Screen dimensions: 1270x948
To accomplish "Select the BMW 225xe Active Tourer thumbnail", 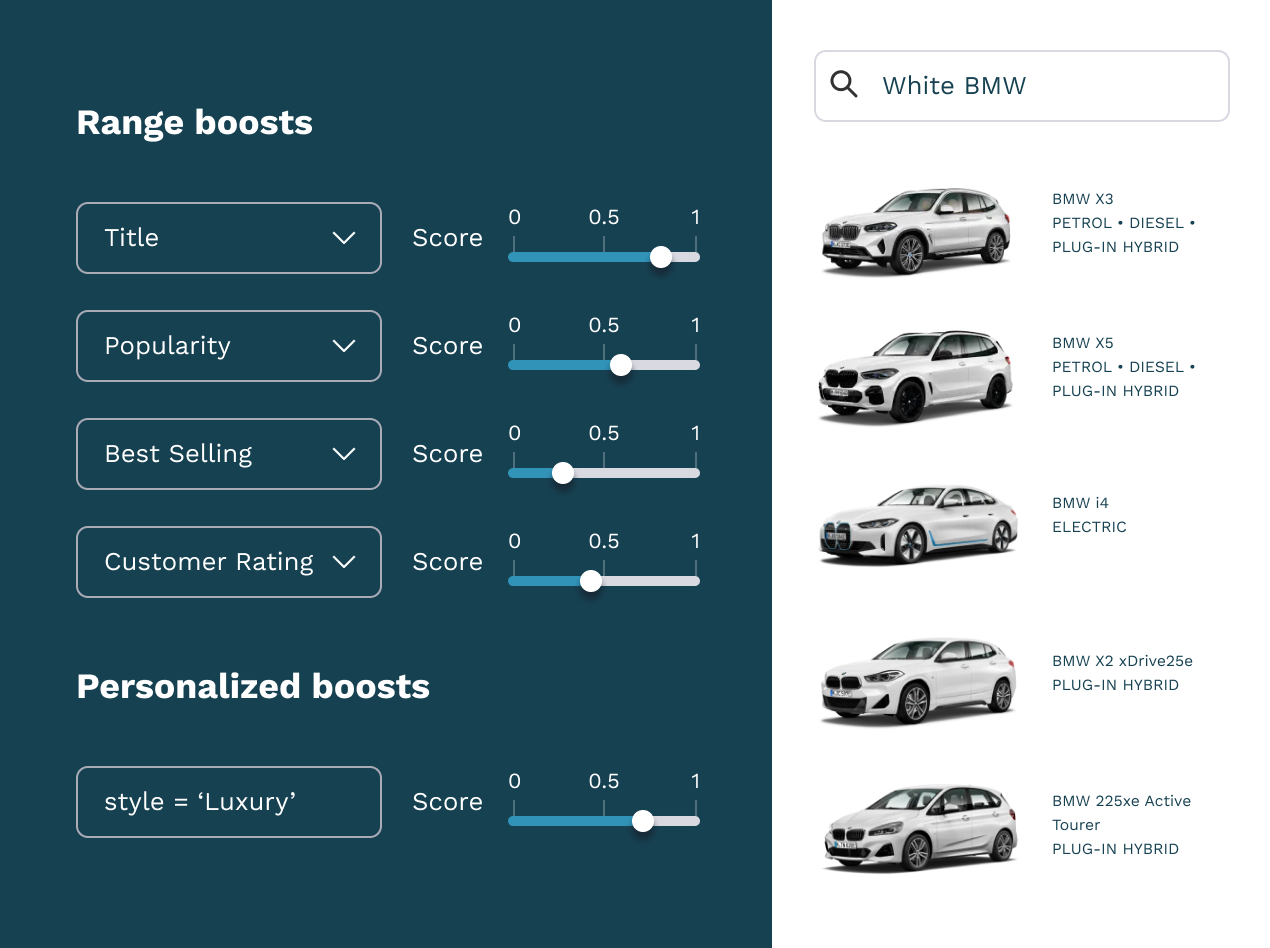I will pyautogui.click(x=920, y=827).
